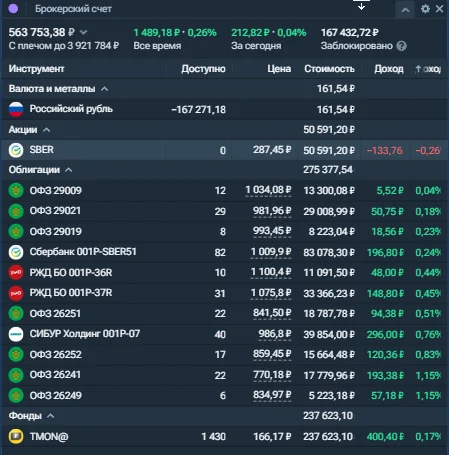The height and width of the screenshot is (455, 449).
Task: Click the РЖД БО 001P-36R logo
Action: point(16,272)
